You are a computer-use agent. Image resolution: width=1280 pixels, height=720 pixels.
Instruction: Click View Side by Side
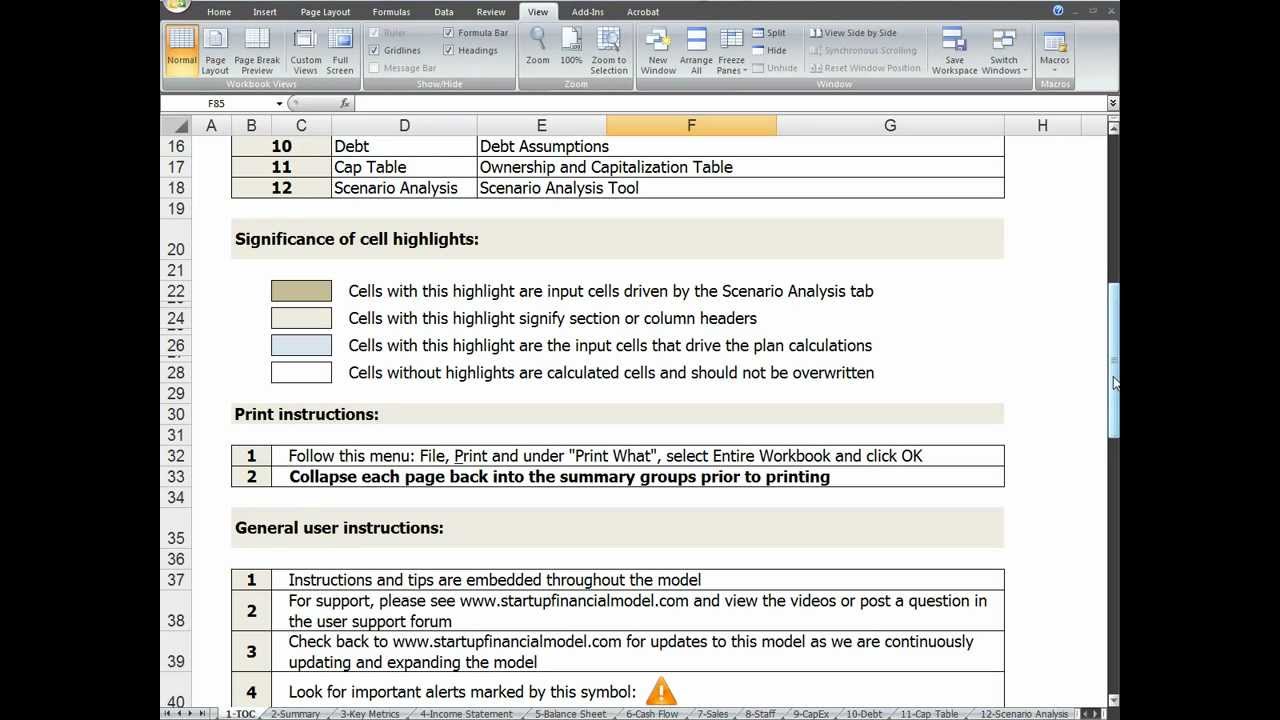[853, 33]
